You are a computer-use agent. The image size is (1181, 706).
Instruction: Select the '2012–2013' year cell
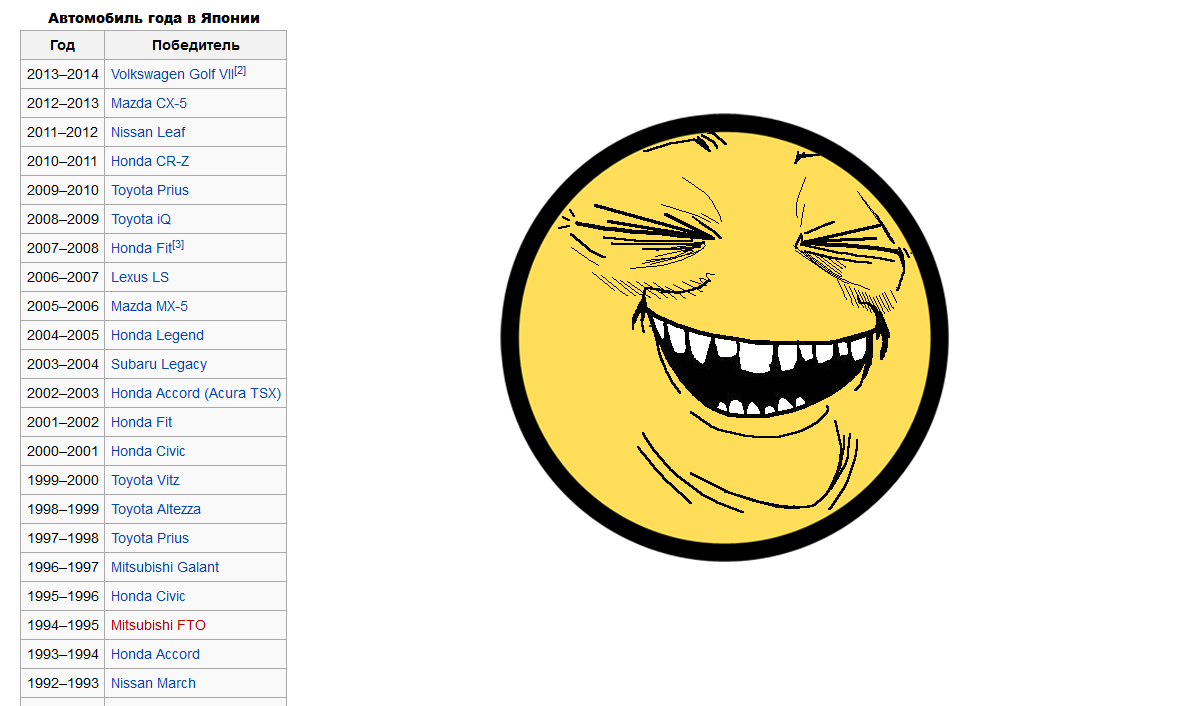pyautogui.click(x=63, y=103)
